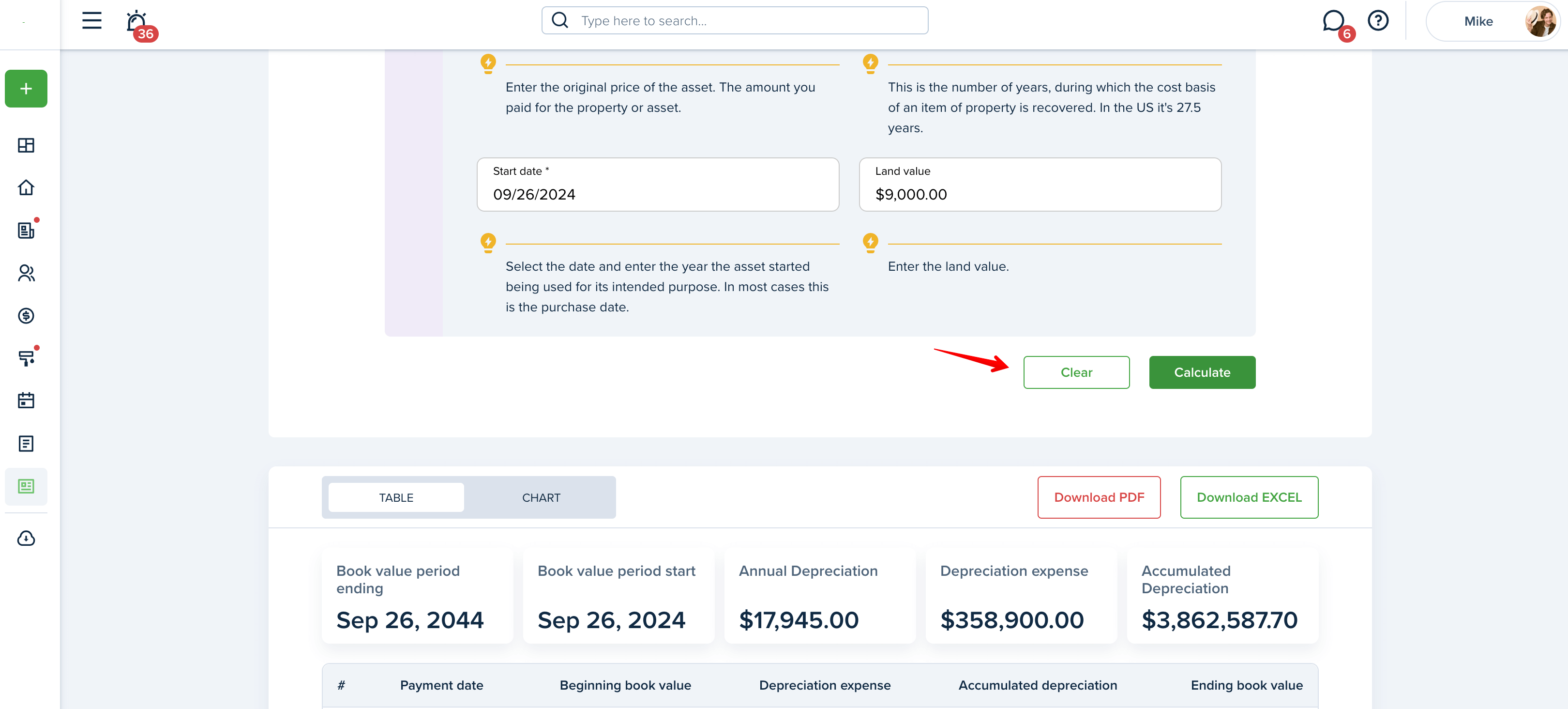Click lightbulb hint icon above original price tip
This screenshot has width=1568, height=709.
488,63
